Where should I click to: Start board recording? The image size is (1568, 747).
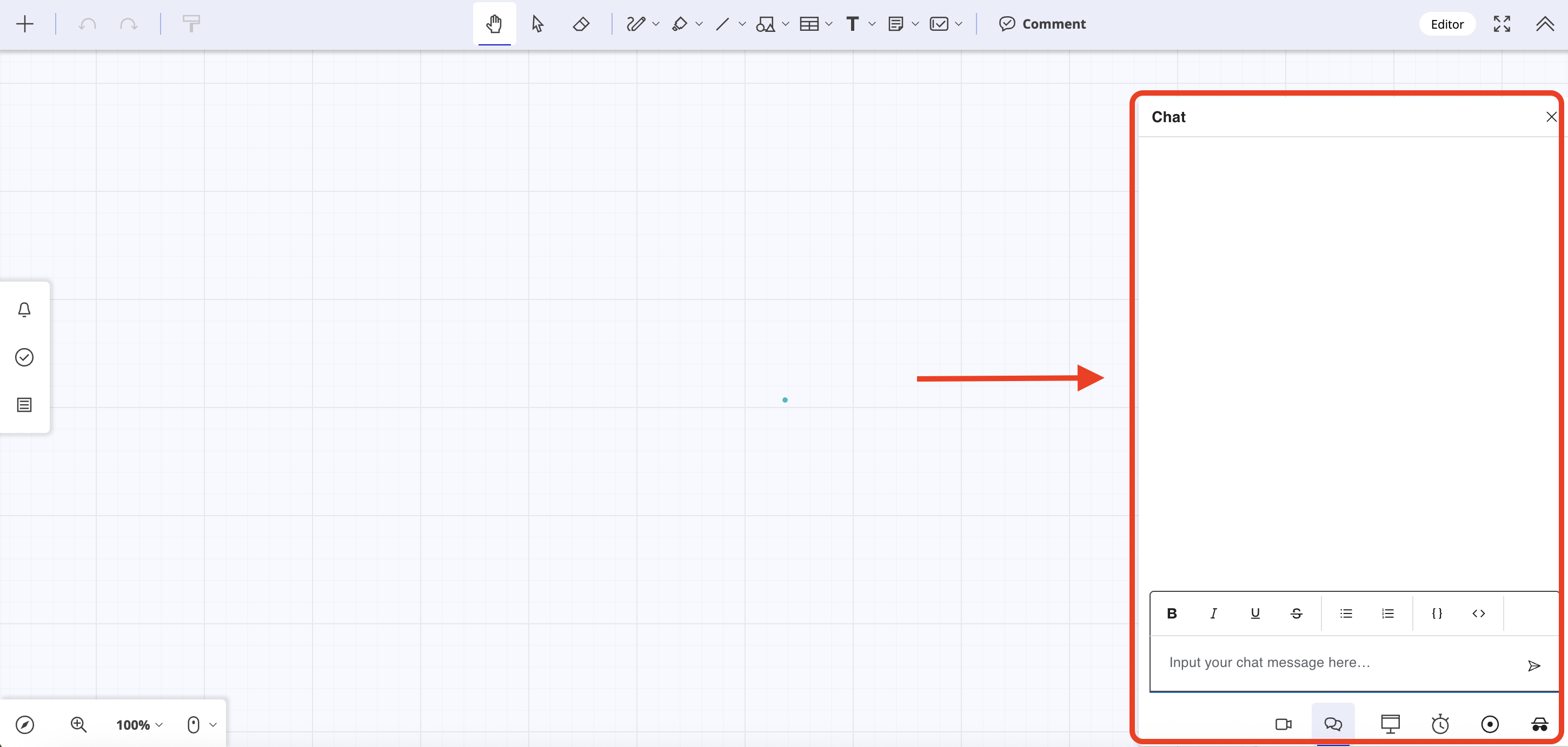(x=1490, y=724)
